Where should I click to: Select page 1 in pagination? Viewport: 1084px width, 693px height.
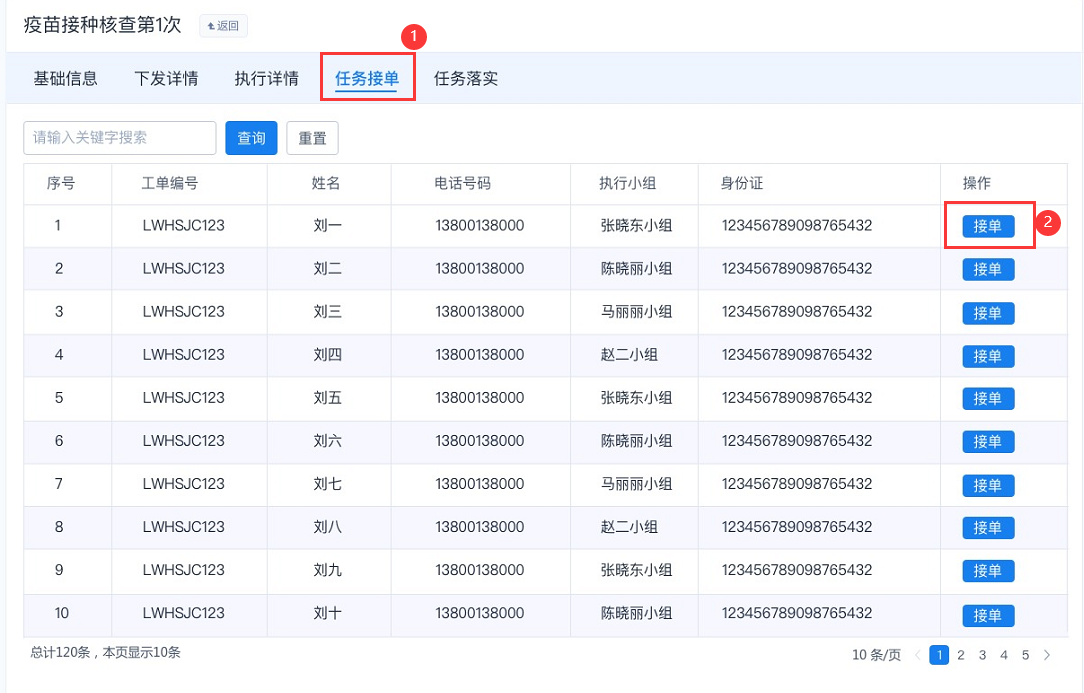939,655
